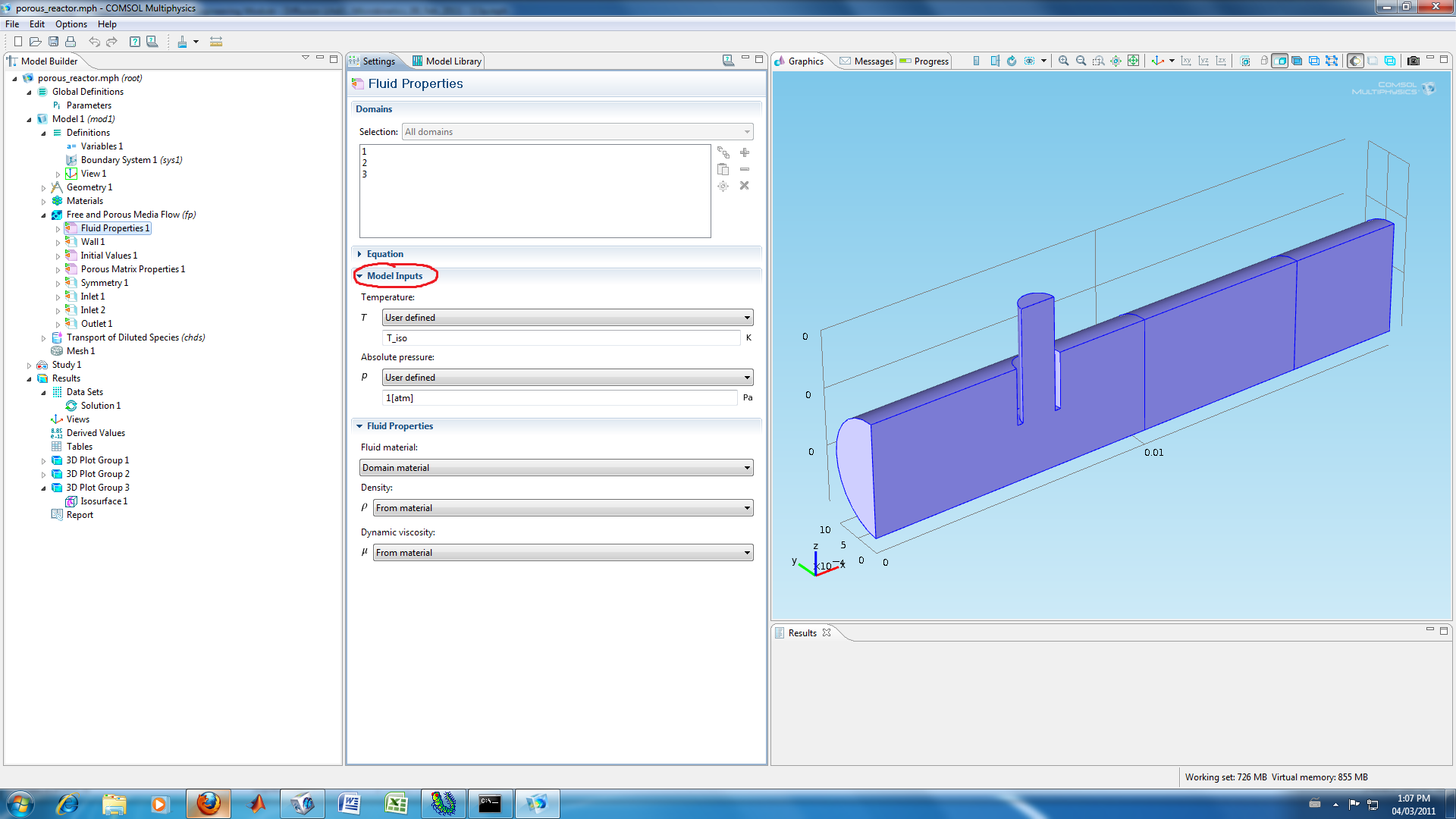Image resolution: width=1456 pixels, height=819 pixels.
Task: Click the Zoom In graphics icon
Action: click(1063, 61)
